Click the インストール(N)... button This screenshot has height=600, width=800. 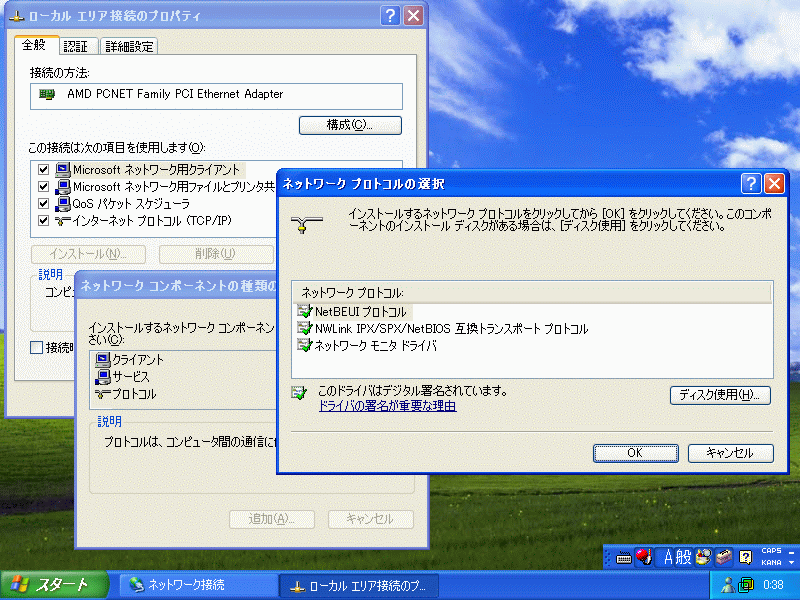(x=88, y=254)
